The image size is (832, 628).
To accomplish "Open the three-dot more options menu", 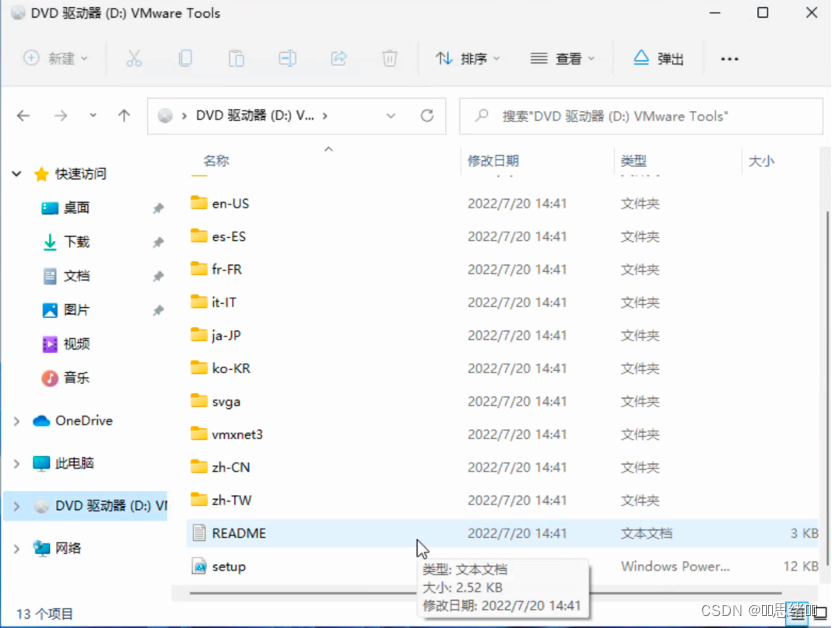I will coord(729,58).
